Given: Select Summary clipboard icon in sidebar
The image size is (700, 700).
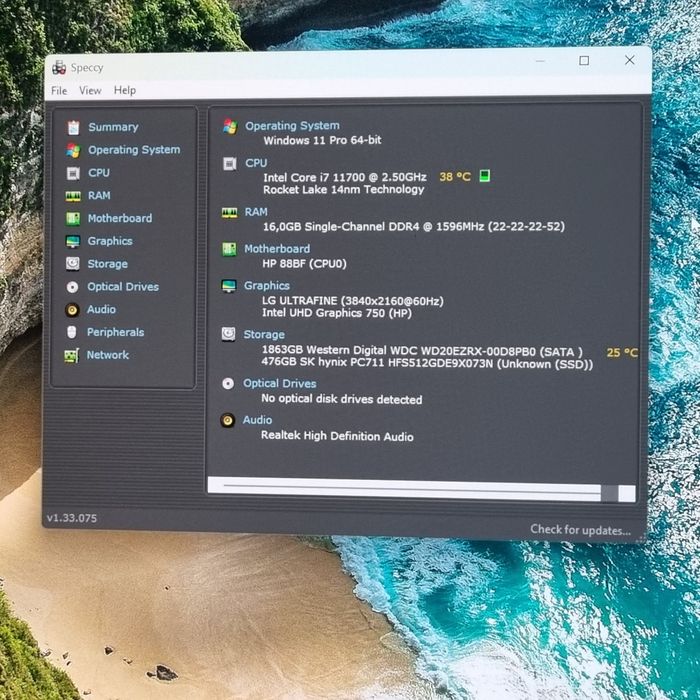Looking at the screenshot, I should pos(73,128).
